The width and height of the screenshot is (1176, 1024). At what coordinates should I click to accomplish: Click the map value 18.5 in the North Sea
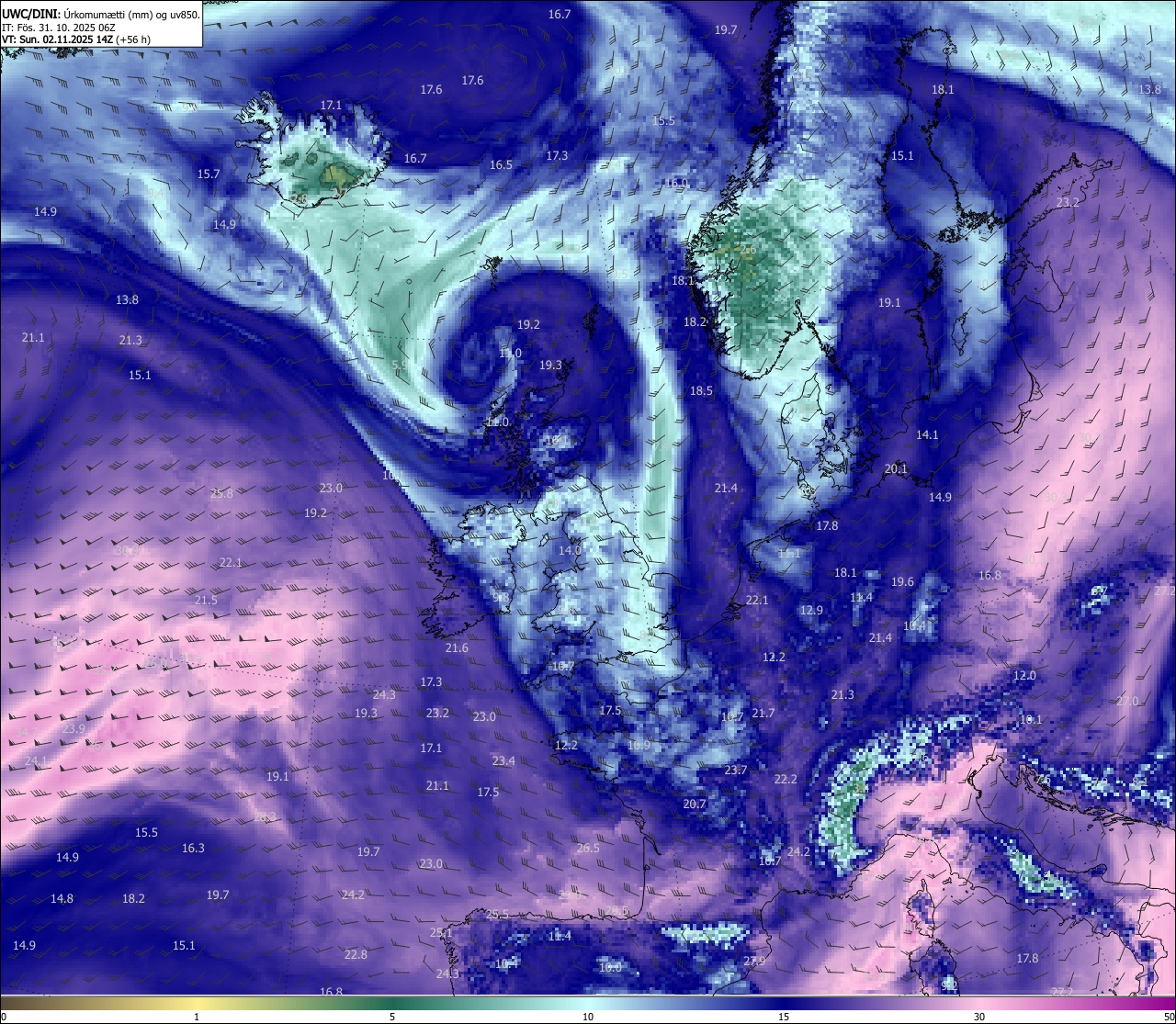(701, 391)
